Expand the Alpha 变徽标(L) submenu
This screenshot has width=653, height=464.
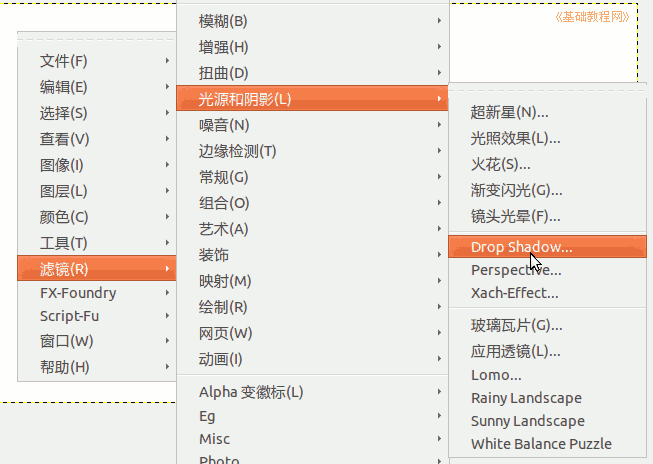pyautogui.click(x=312, y=392)
